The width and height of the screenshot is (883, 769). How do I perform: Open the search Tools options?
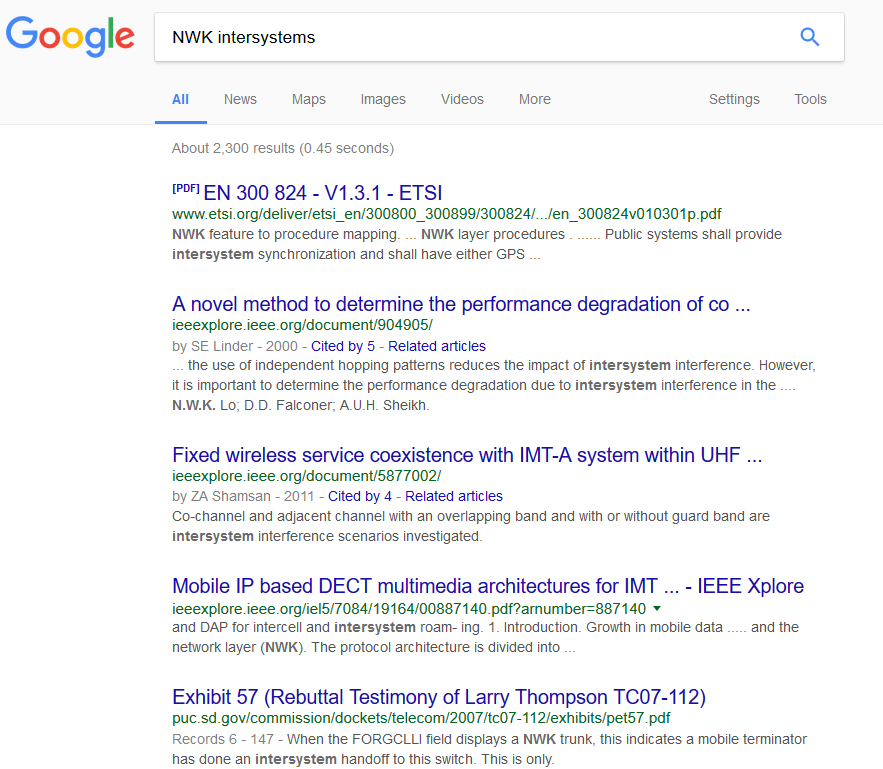pyautogui.click(x=810, y=99)
